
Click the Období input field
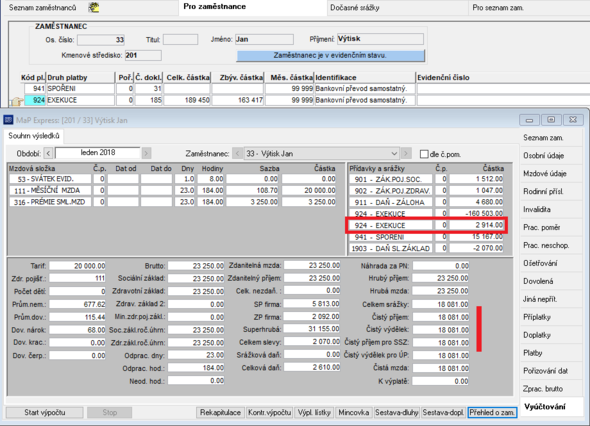97,153
